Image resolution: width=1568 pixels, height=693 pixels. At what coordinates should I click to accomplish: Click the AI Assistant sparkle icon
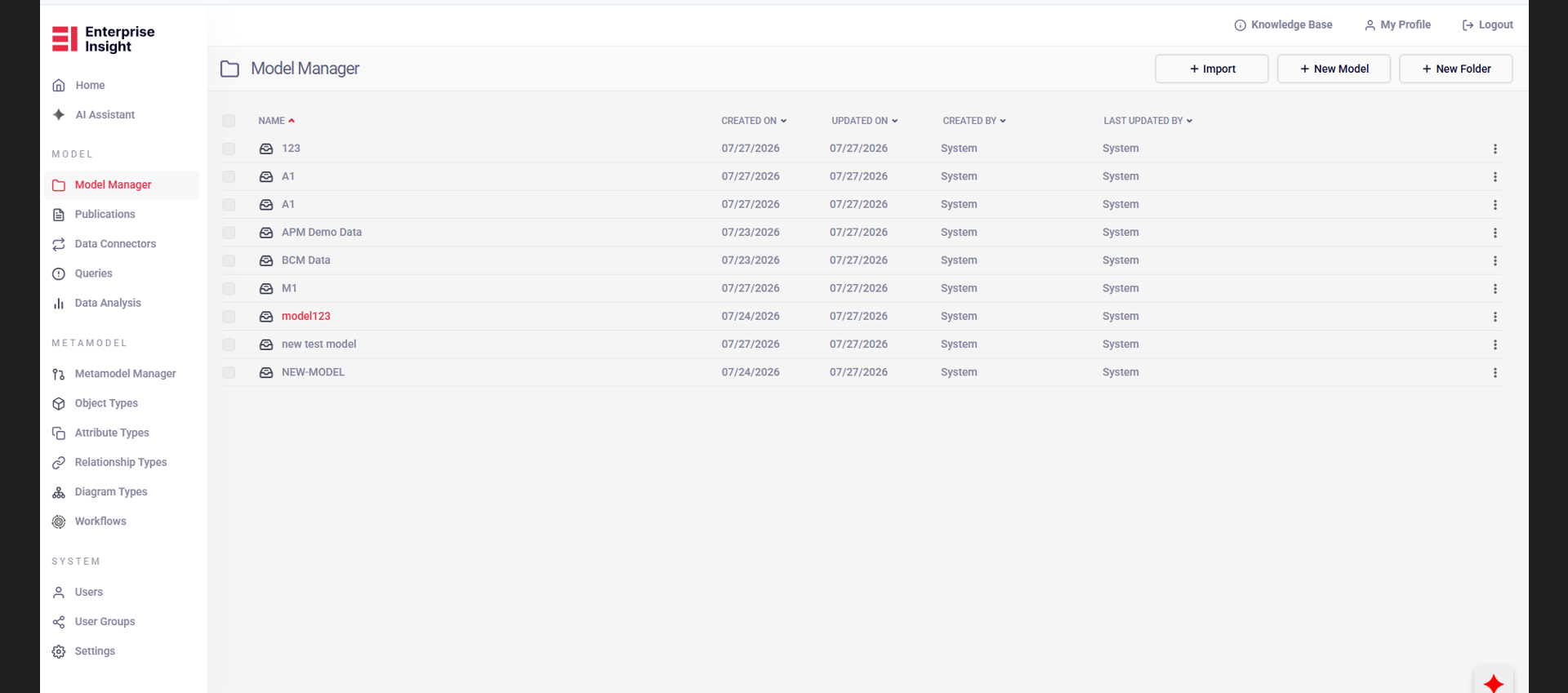[x=59, y=114]
